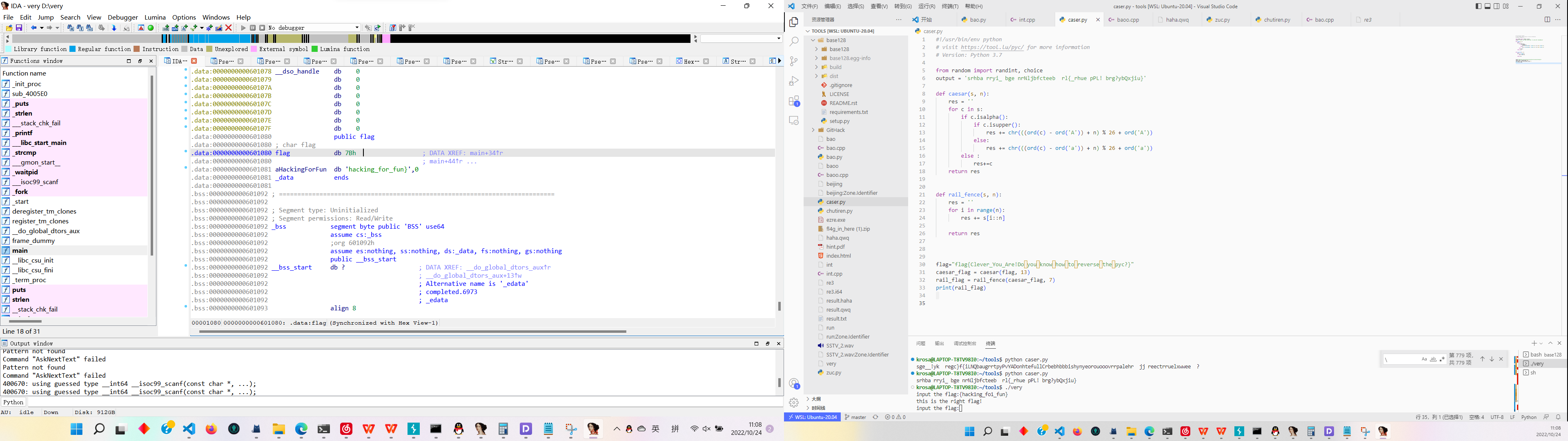Open VS Code Explorer activity icon
Image resolution: width=1568 pixels, height=441 pixels.
[794, 22]
